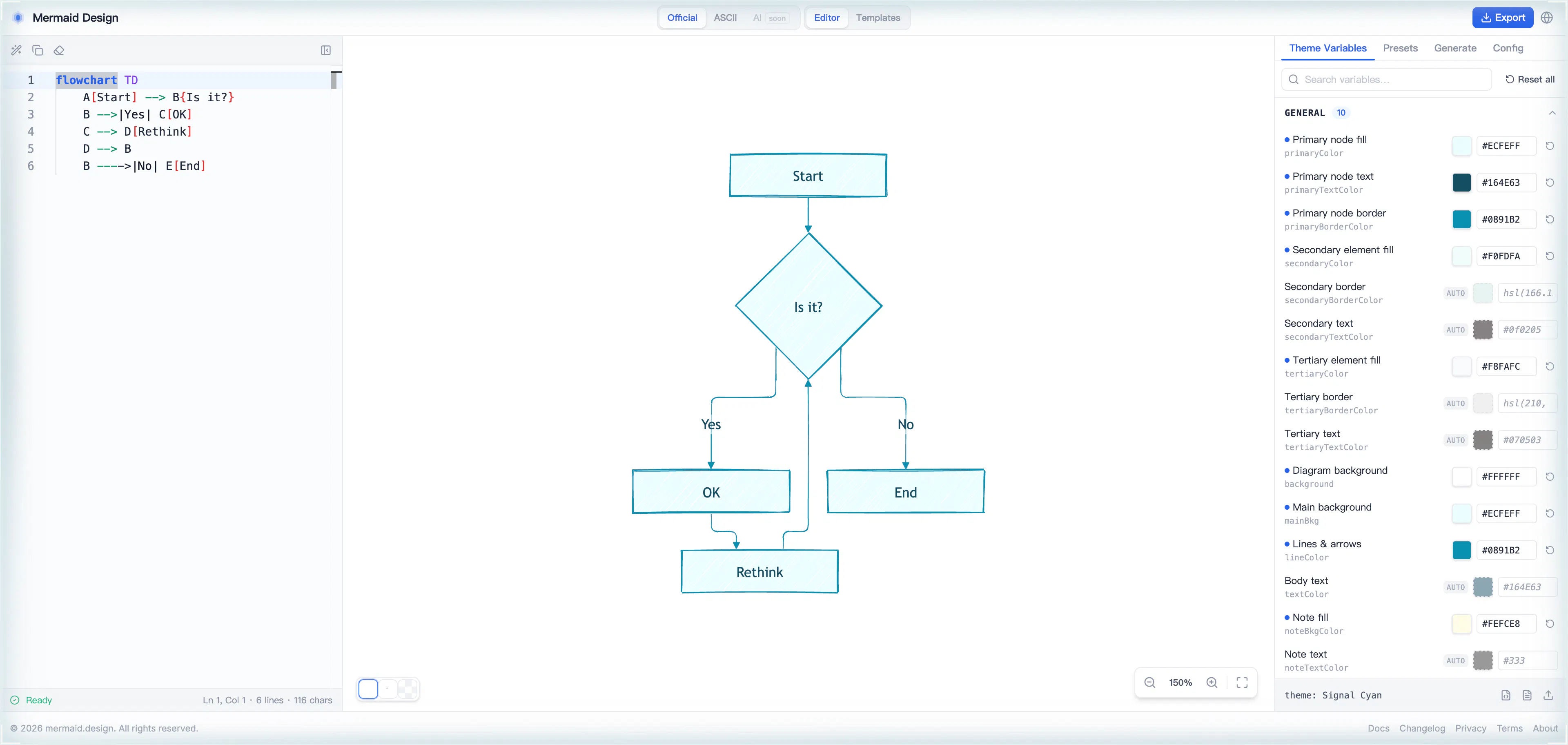
Task: Reset Diagram background value
Action: coord(1550,477)
